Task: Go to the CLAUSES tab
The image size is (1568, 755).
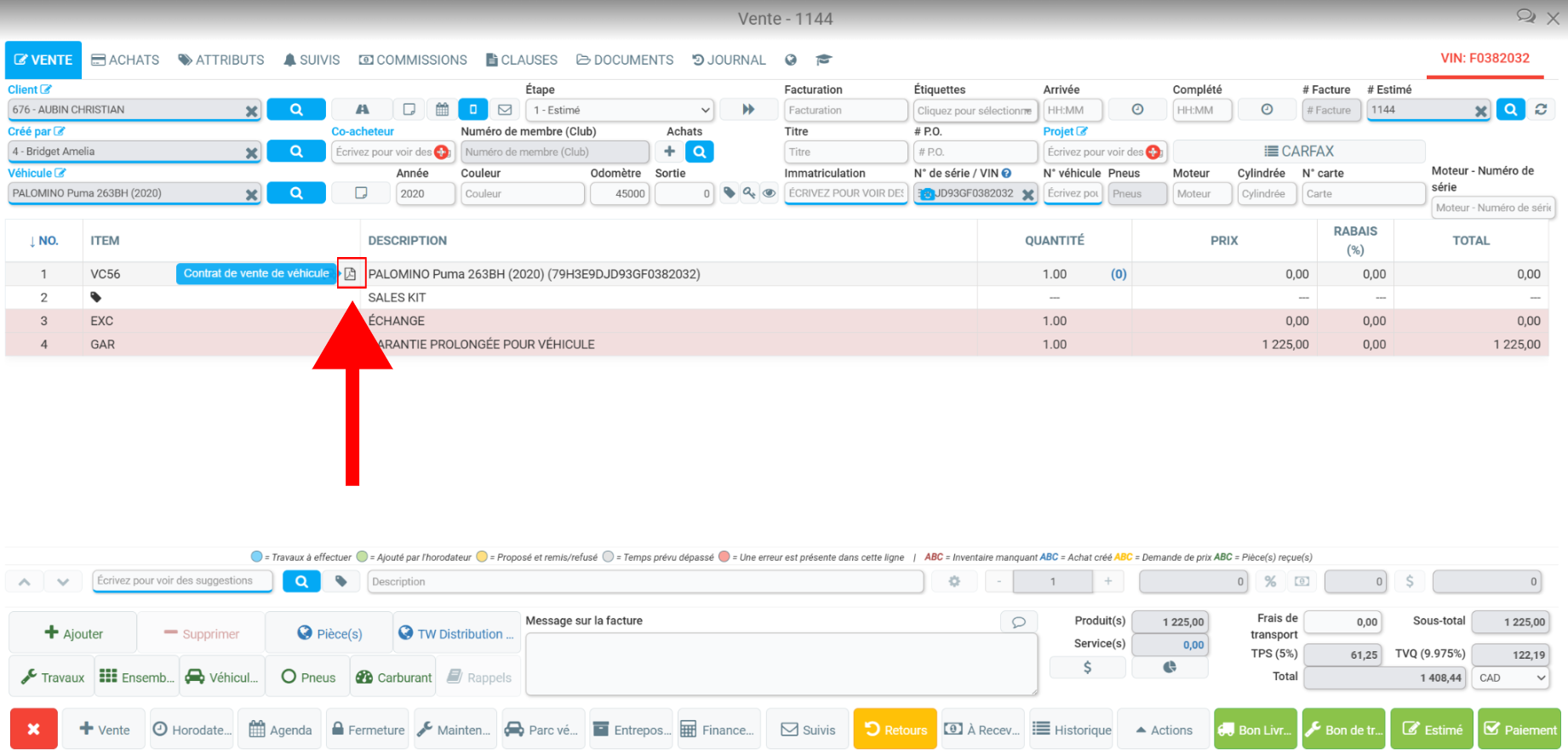Action: click(x=522, y=60)
